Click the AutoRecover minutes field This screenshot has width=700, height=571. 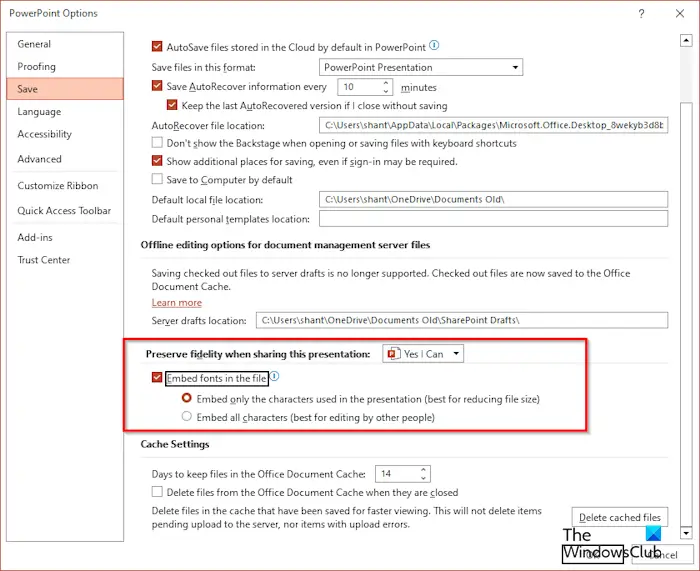click(360, 87)
